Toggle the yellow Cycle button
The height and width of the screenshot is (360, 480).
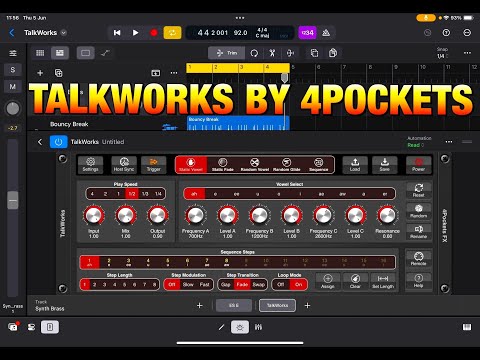[172, 33]
